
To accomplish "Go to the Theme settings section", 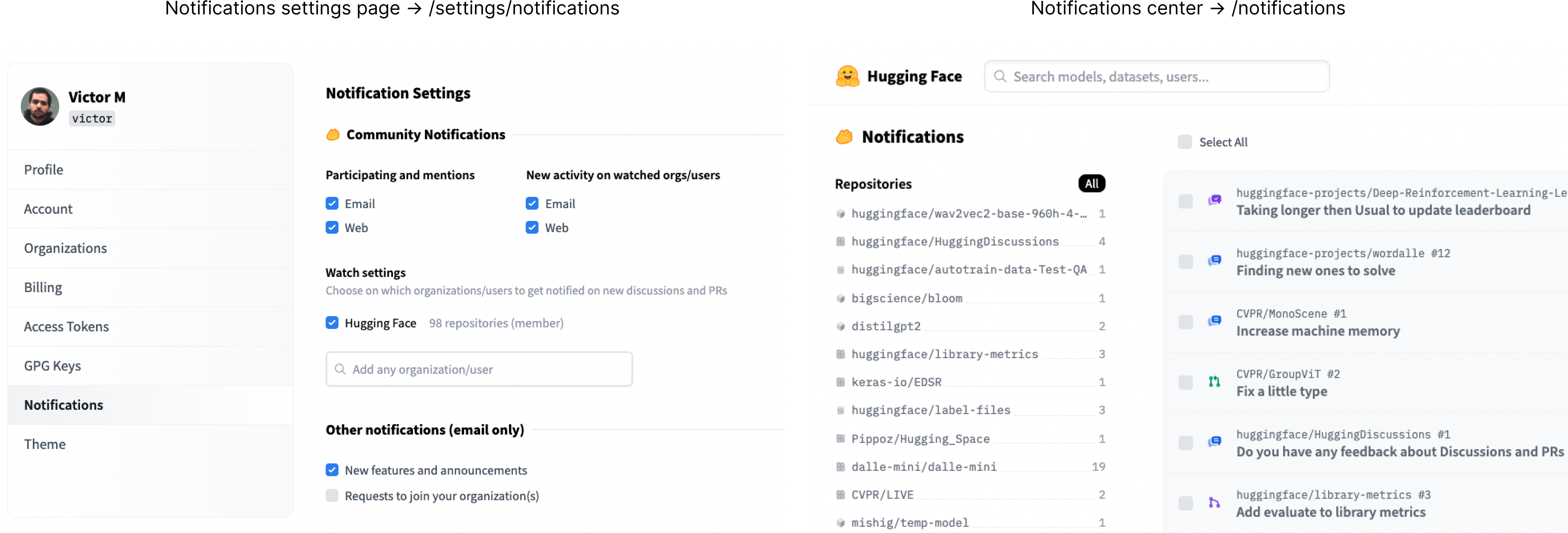I will [45, 444].
